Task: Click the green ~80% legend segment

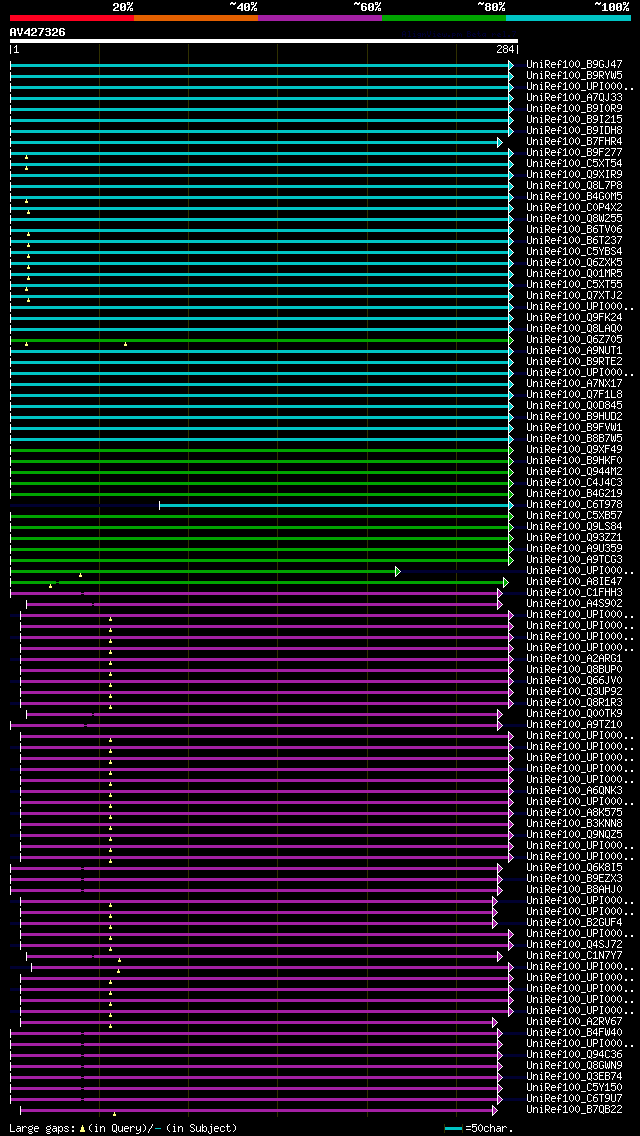Action: [x=444, y=17]
